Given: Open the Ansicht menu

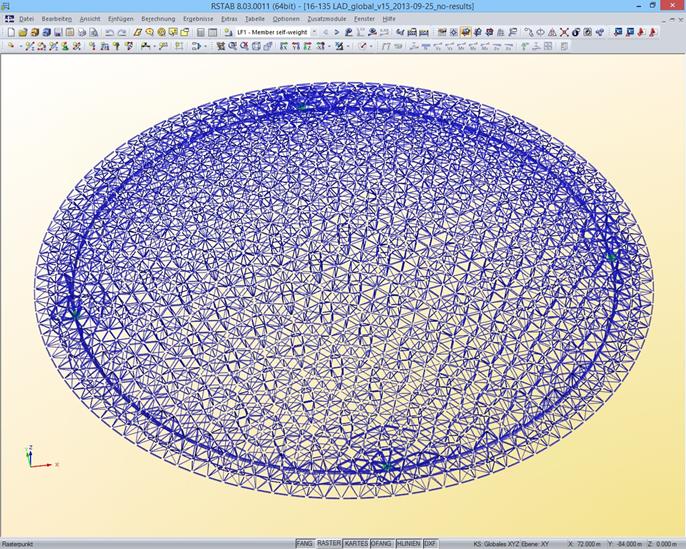Looking at the screenshot, I should click(90, 19).
